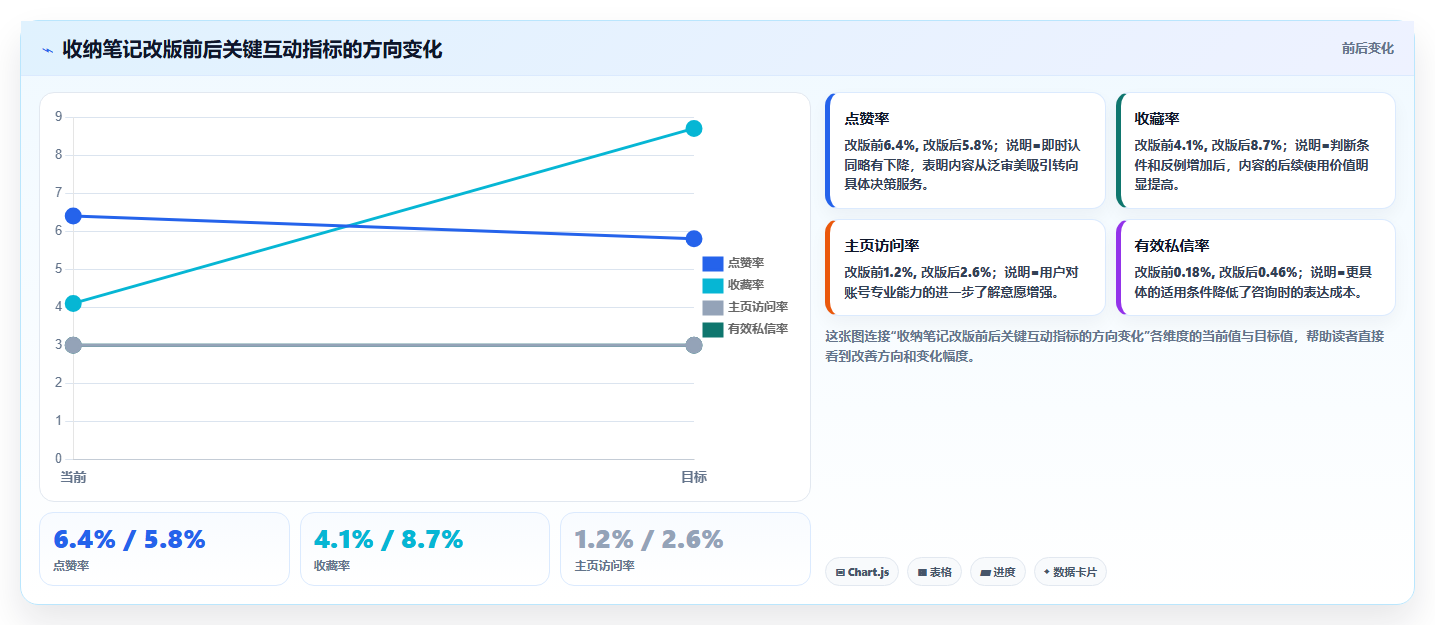Screen dimensions: 1435x625
Task: Click the 表格 tag icon
Action: coord(922,572)
